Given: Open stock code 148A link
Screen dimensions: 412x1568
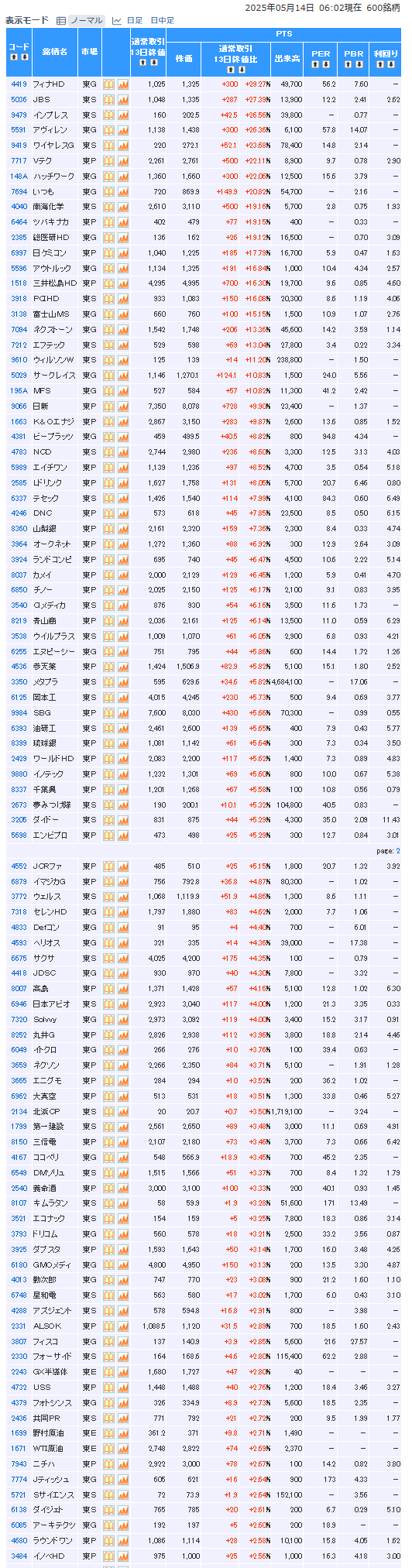Looking at the screenshot, I should pyautogui.click(x=19, y=176).
